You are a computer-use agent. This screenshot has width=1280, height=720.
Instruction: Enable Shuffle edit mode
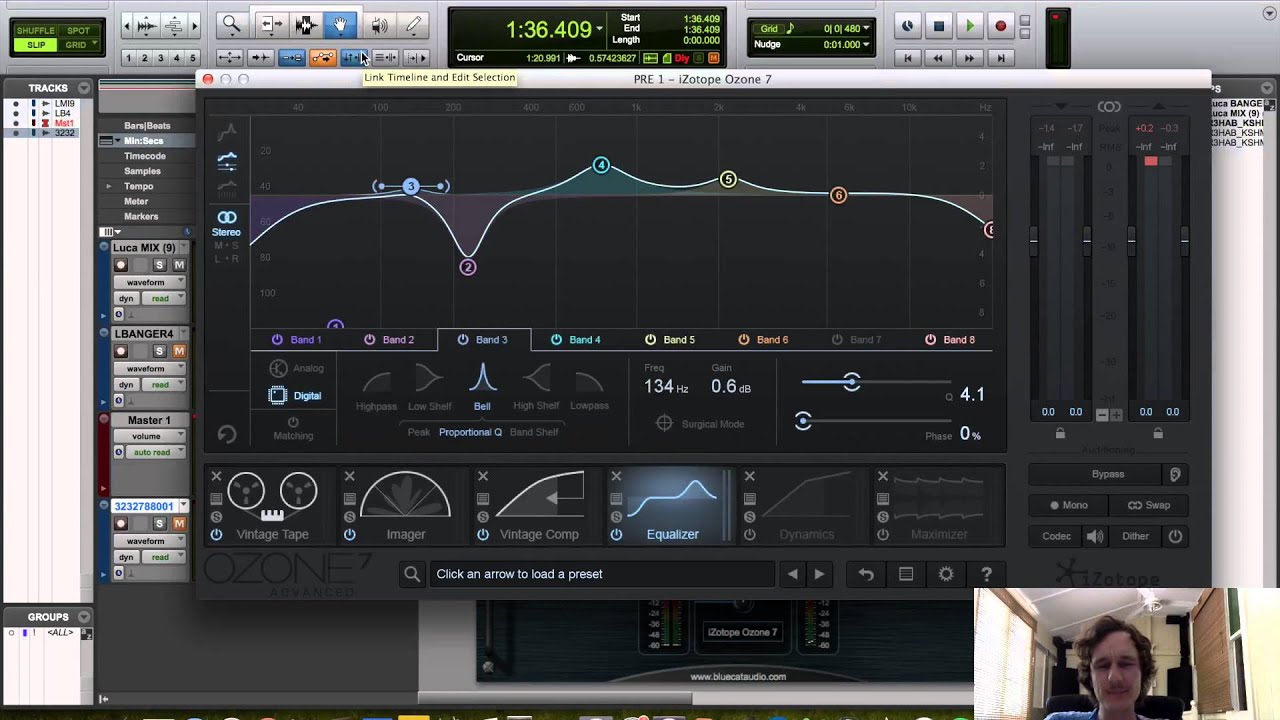(36, 32)
